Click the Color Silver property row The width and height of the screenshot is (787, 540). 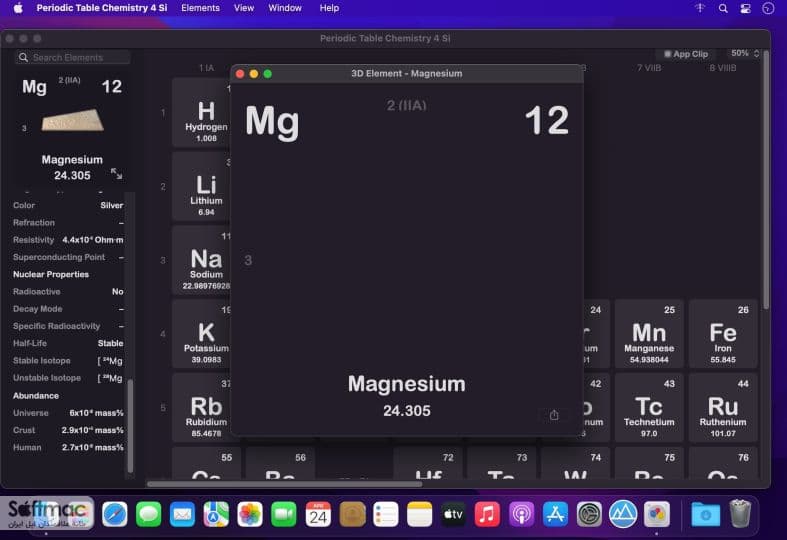click(x=68, y=205)
